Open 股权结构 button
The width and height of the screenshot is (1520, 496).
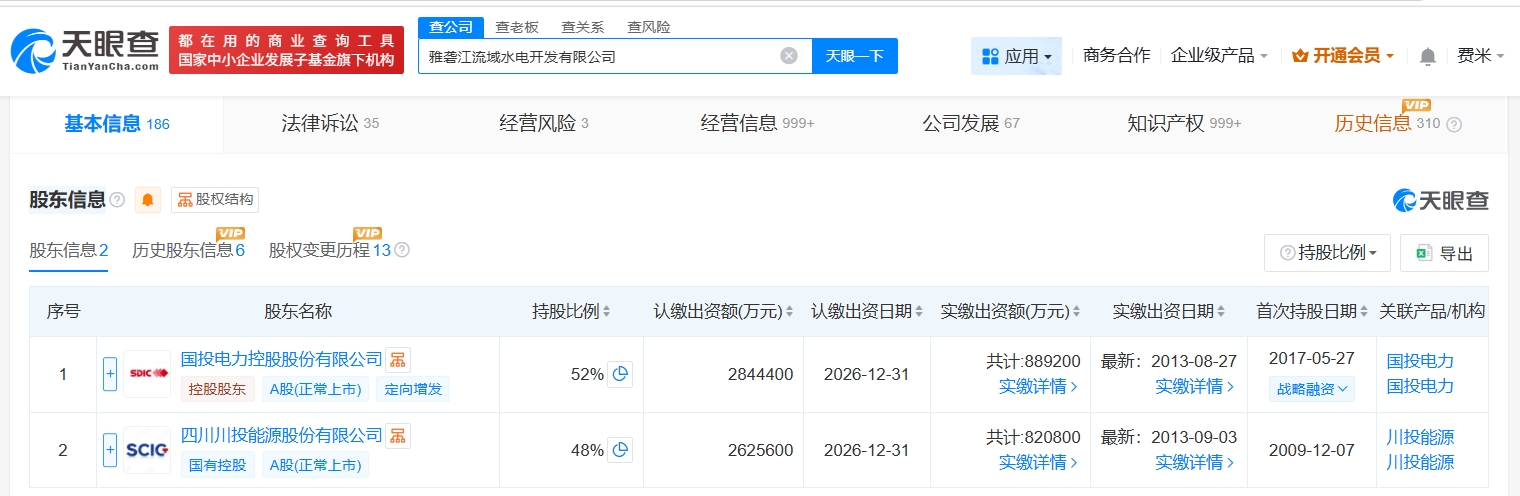tap(215, 200)
